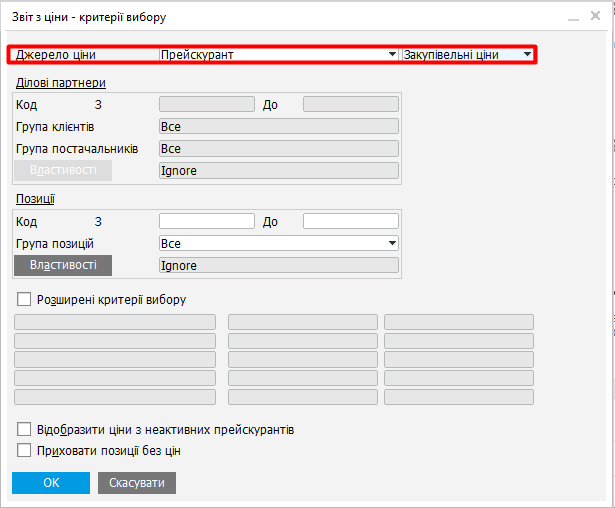This screenshot has height=508, width=615.
Task: Click the Позиції Код З input field
Action: point(207,221)
